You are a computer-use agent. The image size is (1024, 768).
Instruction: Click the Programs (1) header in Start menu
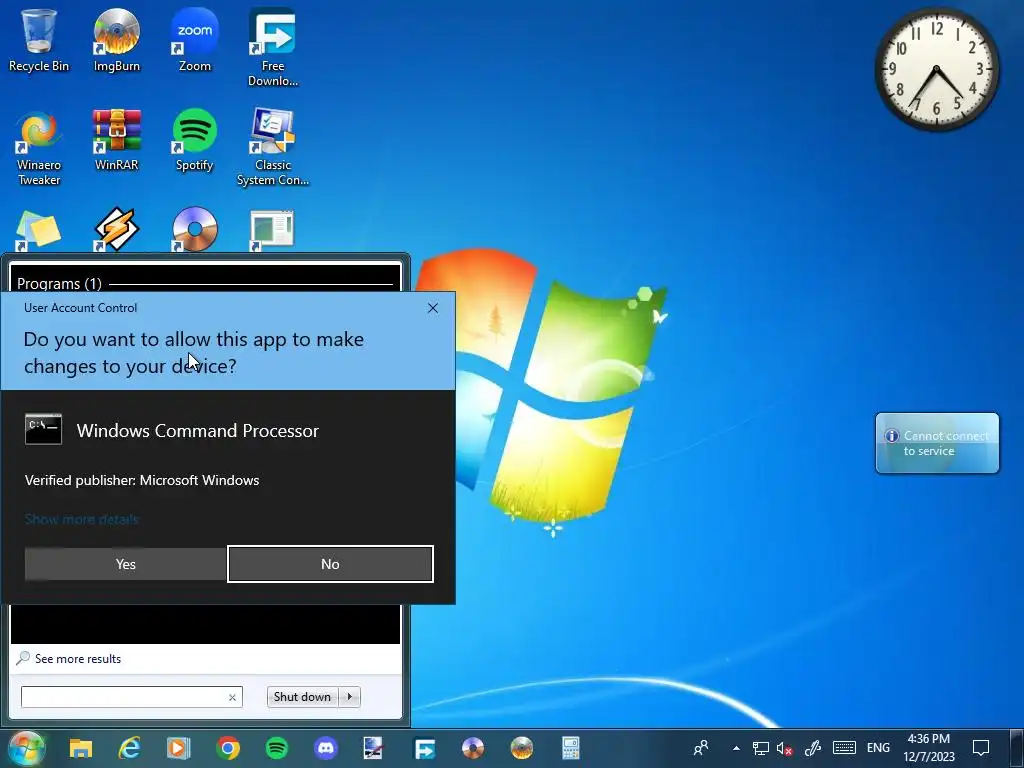point(59,283)
